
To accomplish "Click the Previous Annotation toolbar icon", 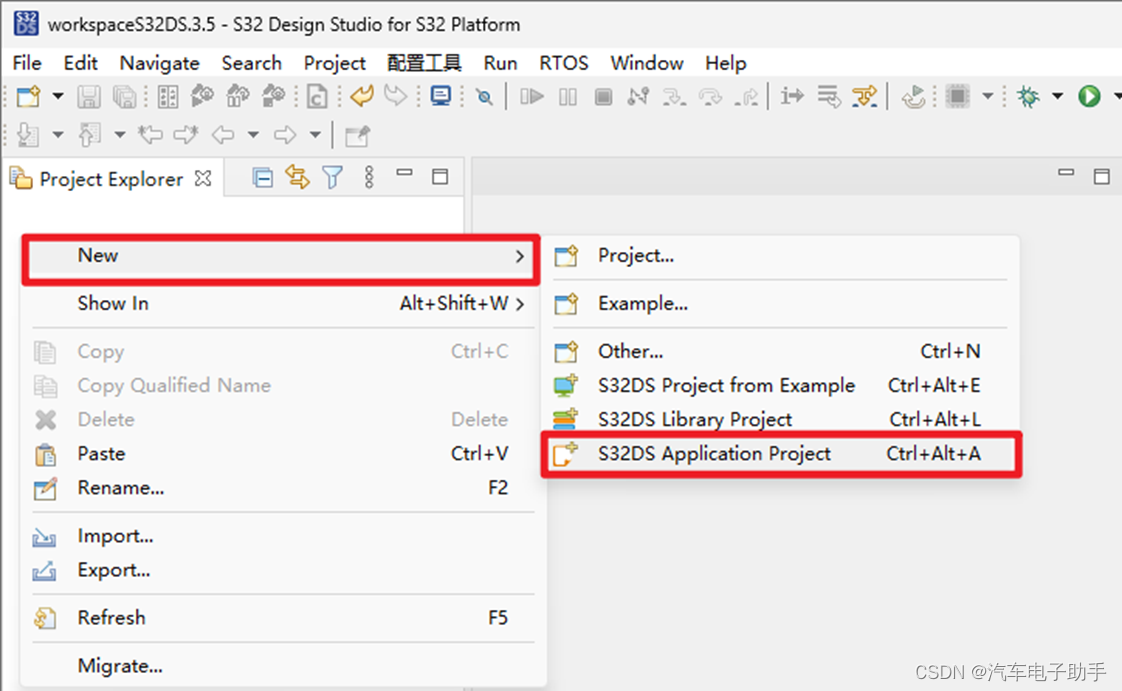I will tap(89, 134).
